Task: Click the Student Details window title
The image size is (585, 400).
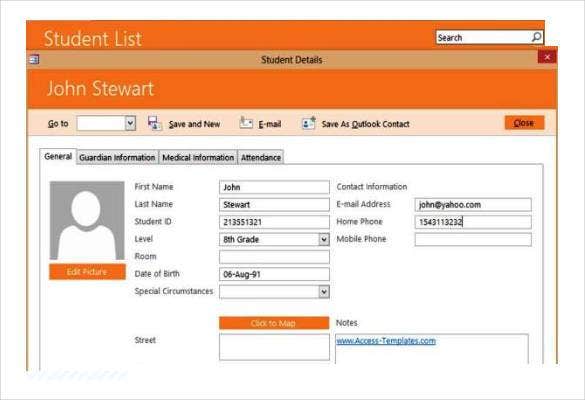Action: [291, 60]
